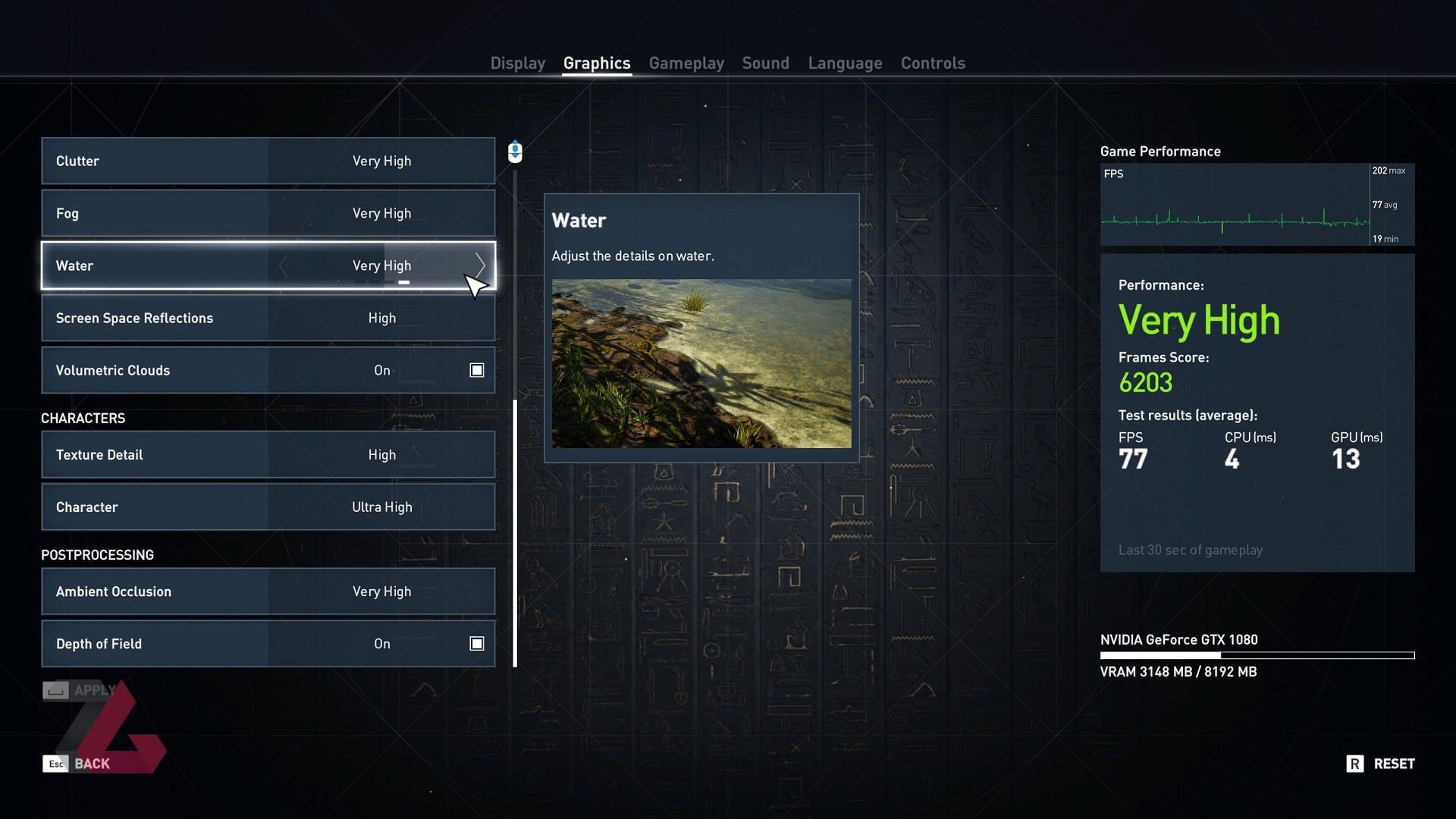Click the Ubisoft Connect icon
The image size is (1456, 819).
tap(517, 151)
